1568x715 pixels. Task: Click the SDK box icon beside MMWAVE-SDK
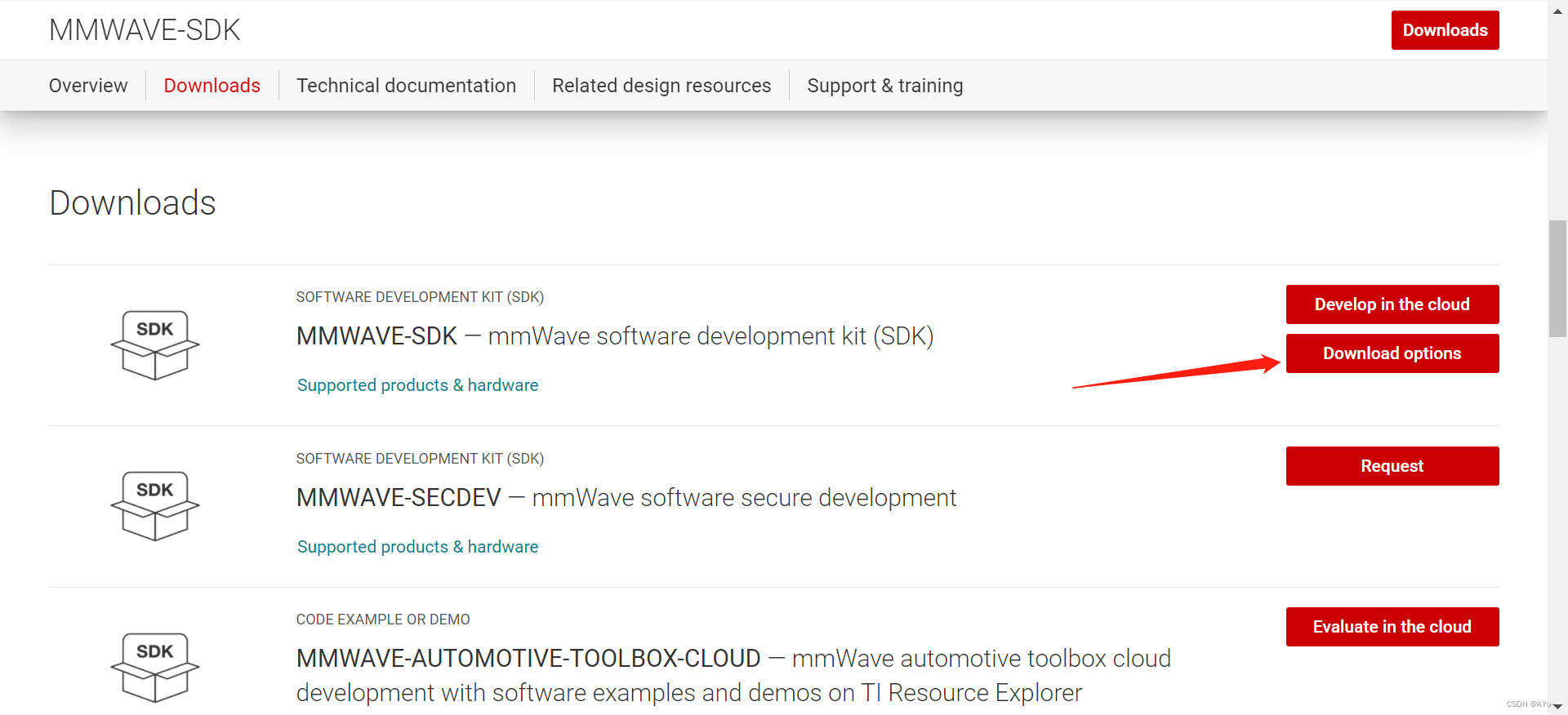point(155,344)
